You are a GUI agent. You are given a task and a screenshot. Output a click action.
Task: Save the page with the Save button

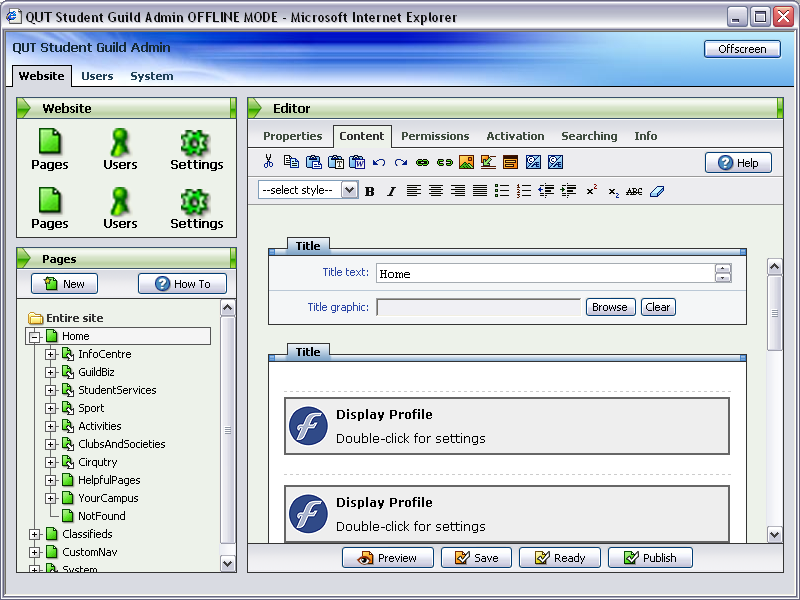(477, 558)
